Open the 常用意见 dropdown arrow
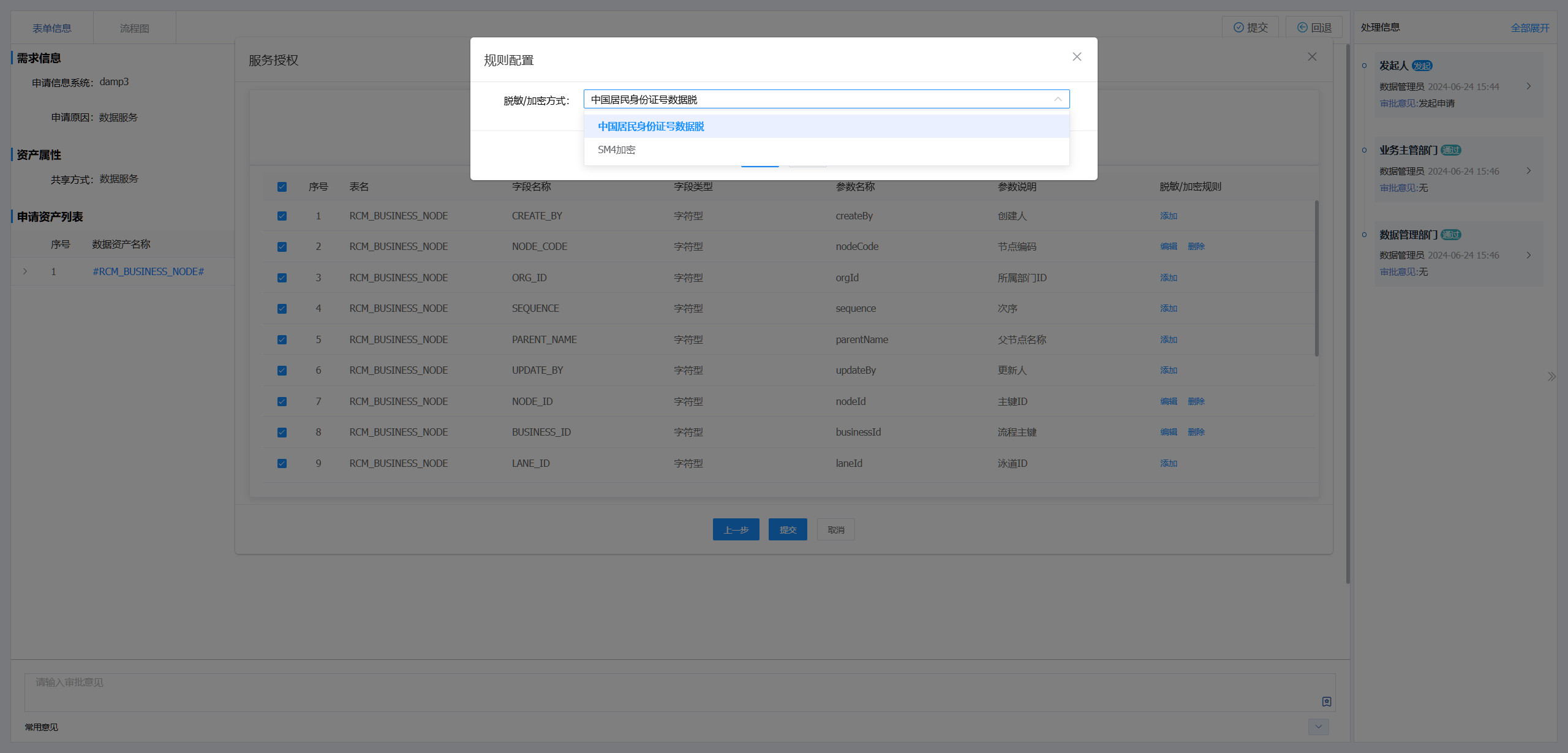 point(1318,727)
